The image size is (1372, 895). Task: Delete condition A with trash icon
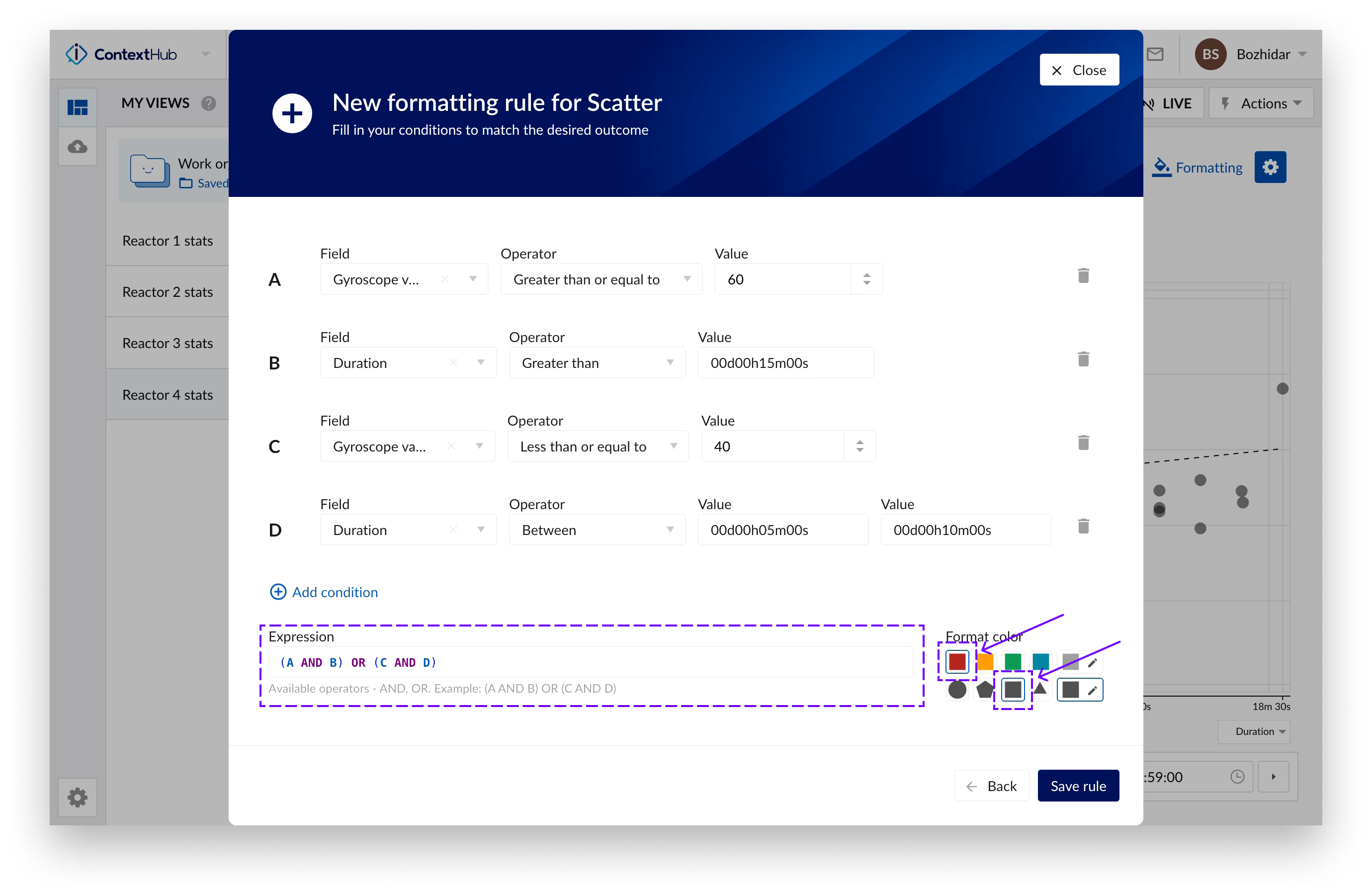pos(1083,275)
